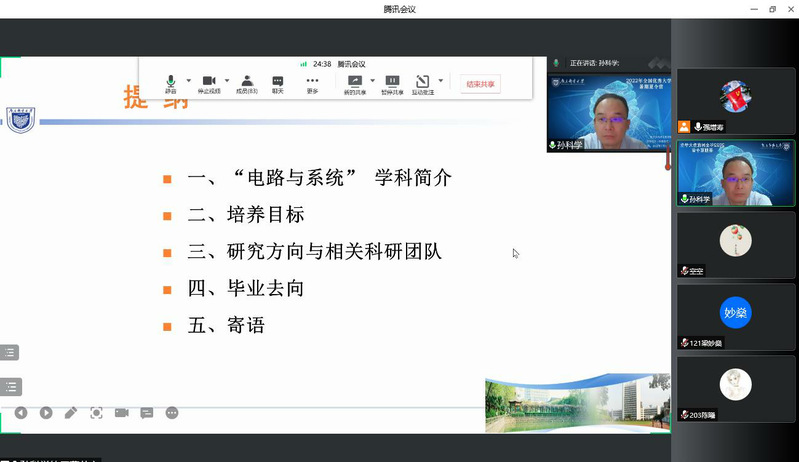799x462 pixels.
Task: Open the members list (成员)
Action: pyautogui.click(x=246, y=83)
